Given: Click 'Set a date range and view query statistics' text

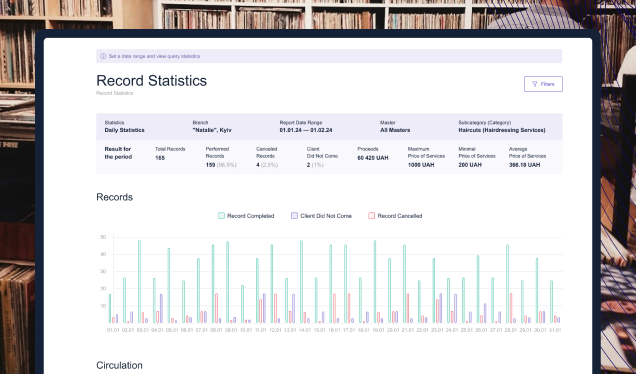Looking at the screenshot, I should pos(154,56).
